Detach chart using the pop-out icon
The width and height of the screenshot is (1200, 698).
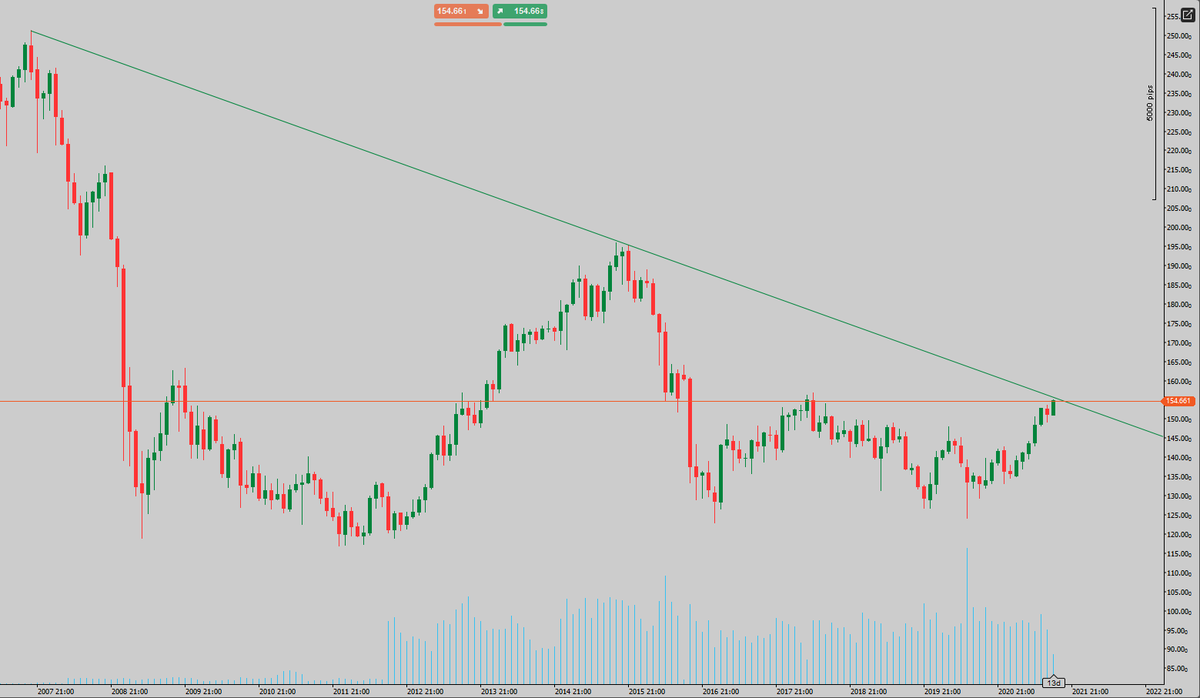(x=1187, y=13)
